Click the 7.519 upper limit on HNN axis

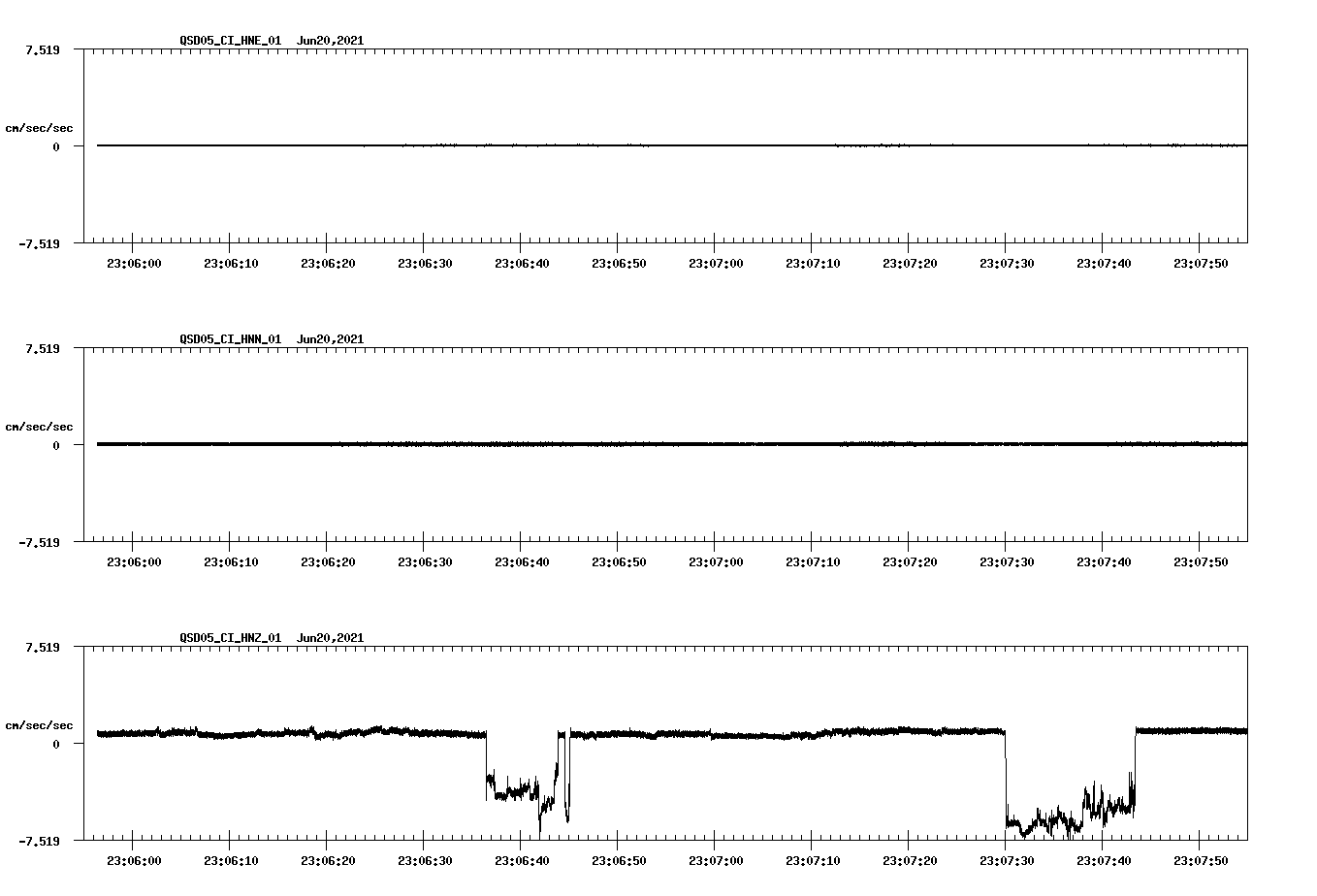tap(43, 348)
